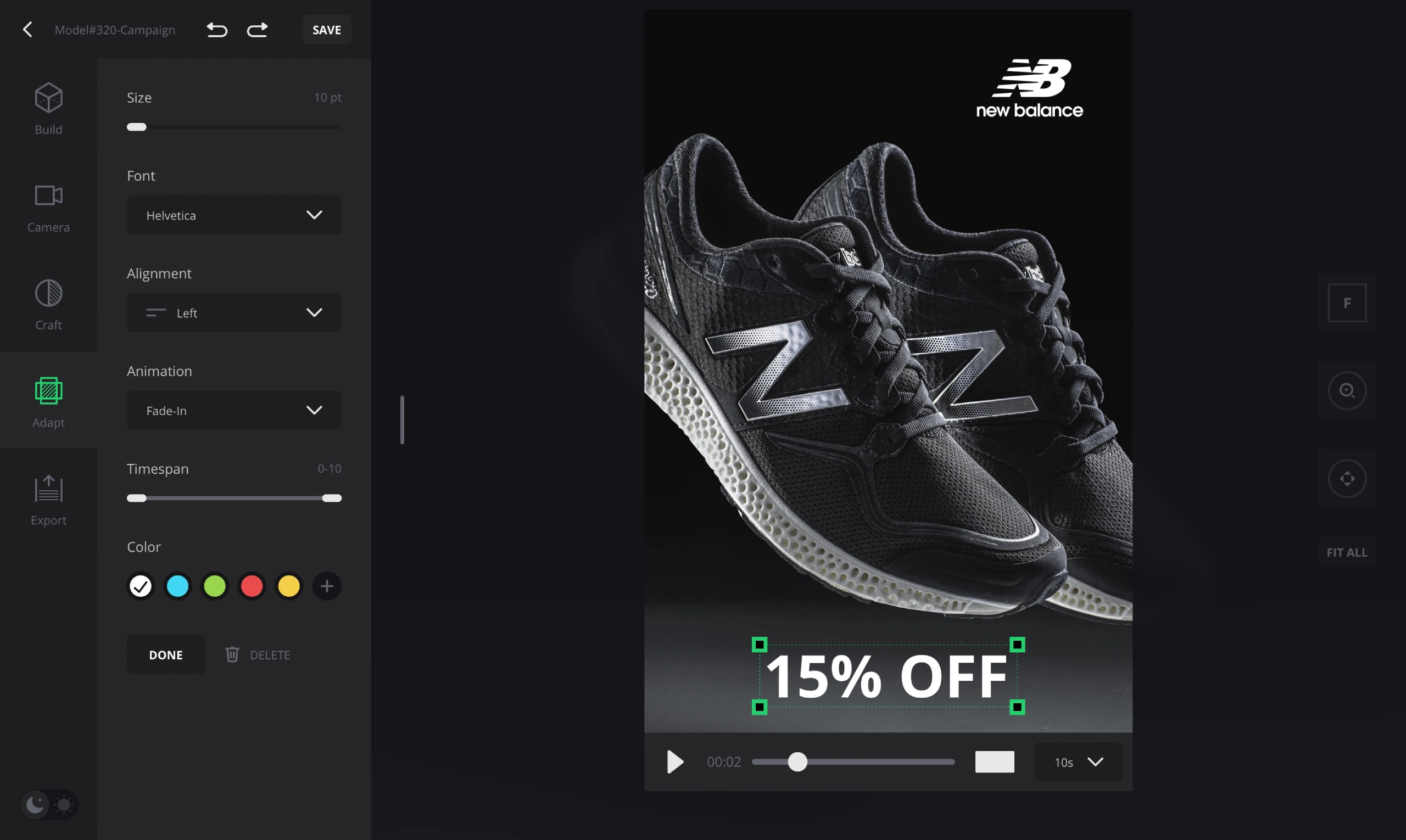Screen dimensions: 1406x840
Task: Expand the Left alignment dropdown
Action: pyautogui.click(x=234, y=312)
